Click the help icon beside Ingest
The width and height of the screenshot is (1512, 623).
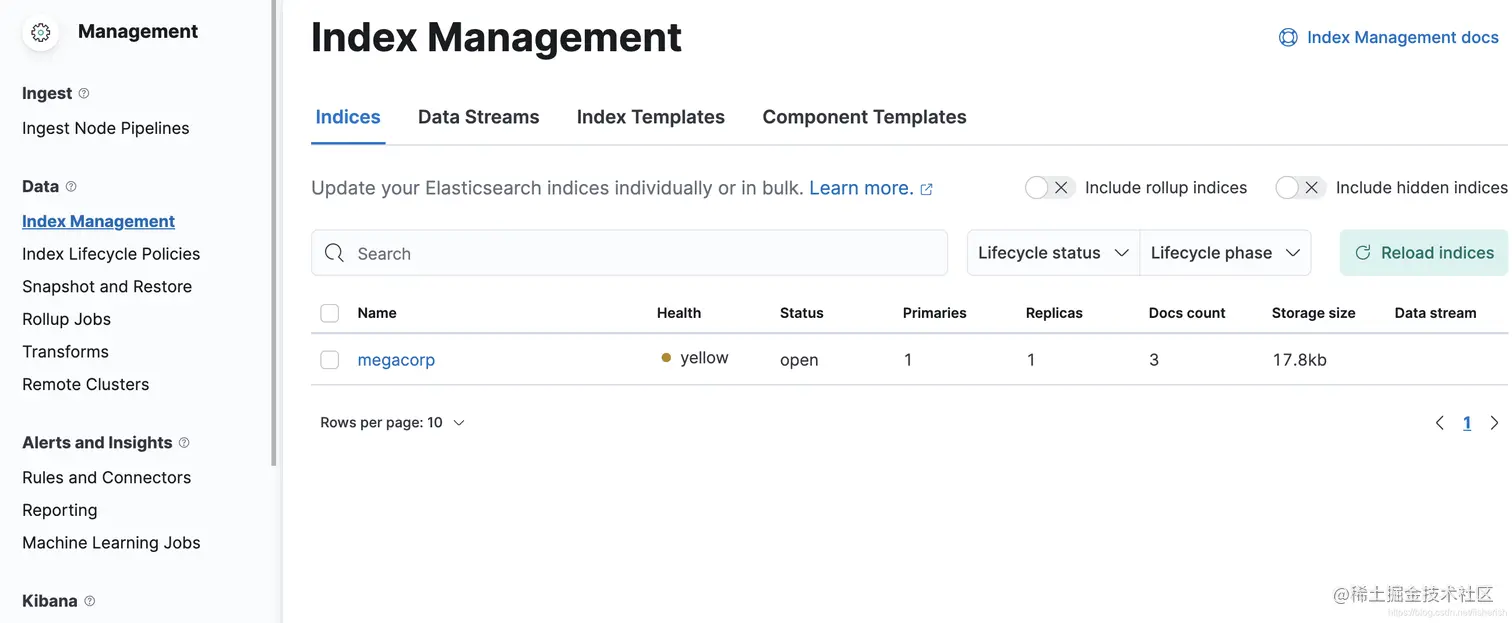(x=84, y=93)
